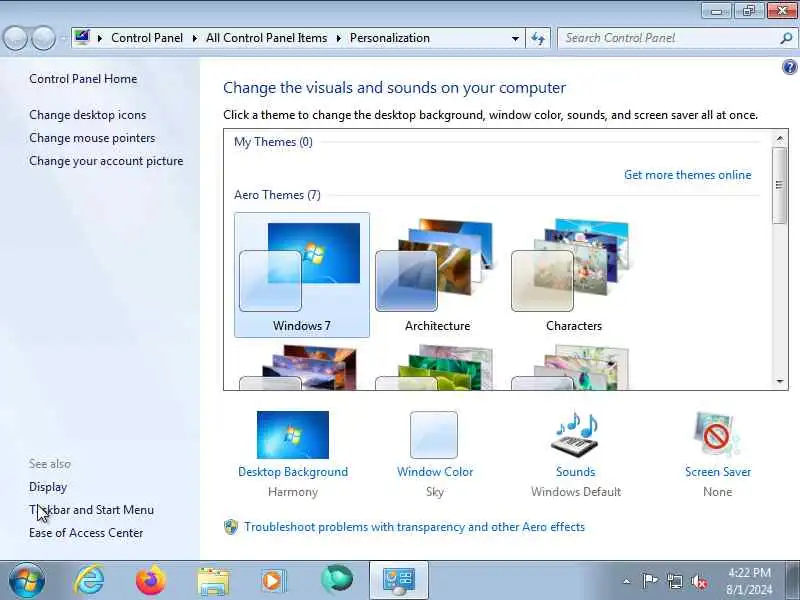Screen dimensions: 800x600
Task: Launch Internet Explorer from taskbar
Action: (89, 580)
